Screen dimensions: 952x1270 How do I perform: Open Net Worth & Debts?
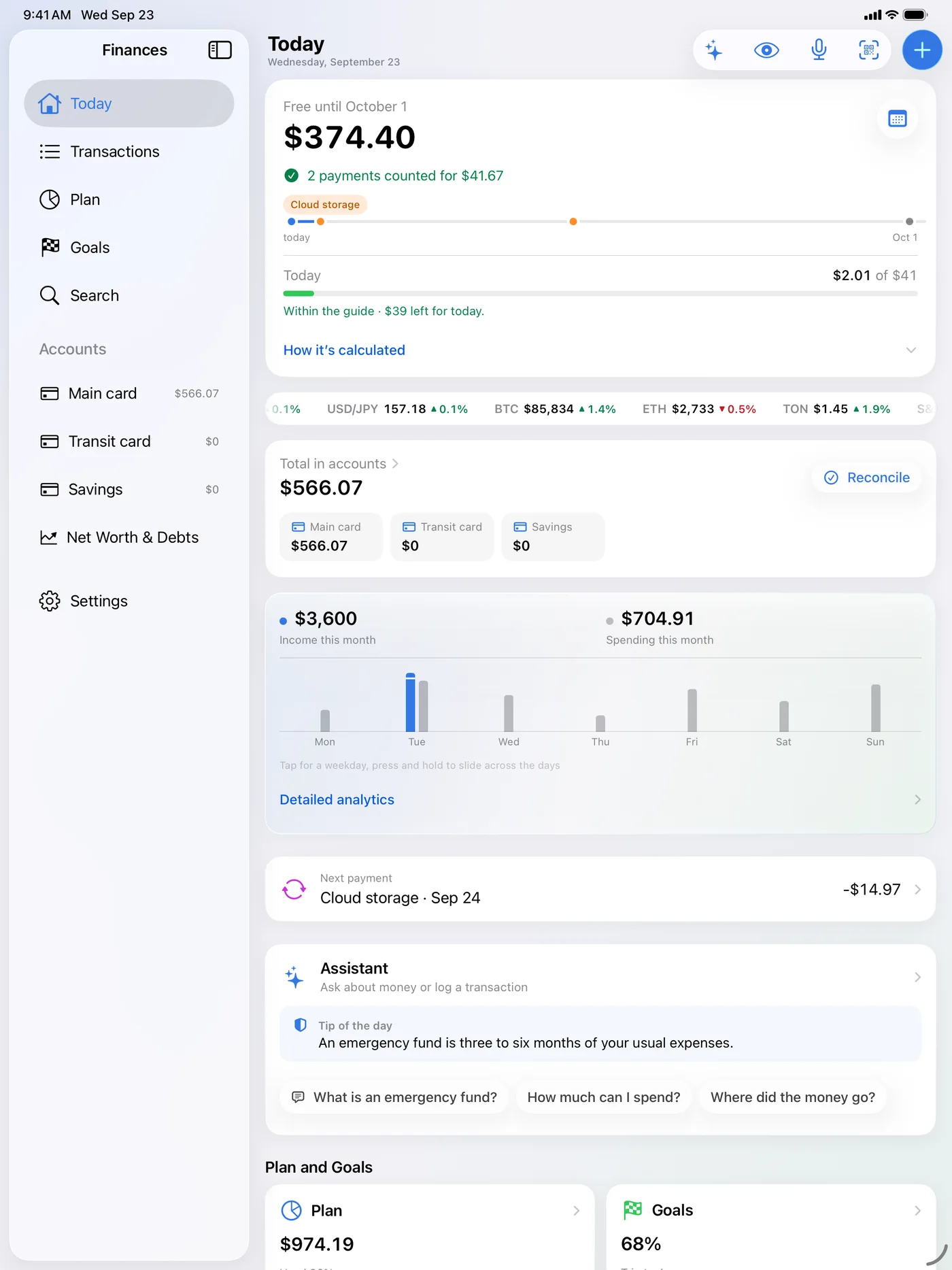(129, 537)
